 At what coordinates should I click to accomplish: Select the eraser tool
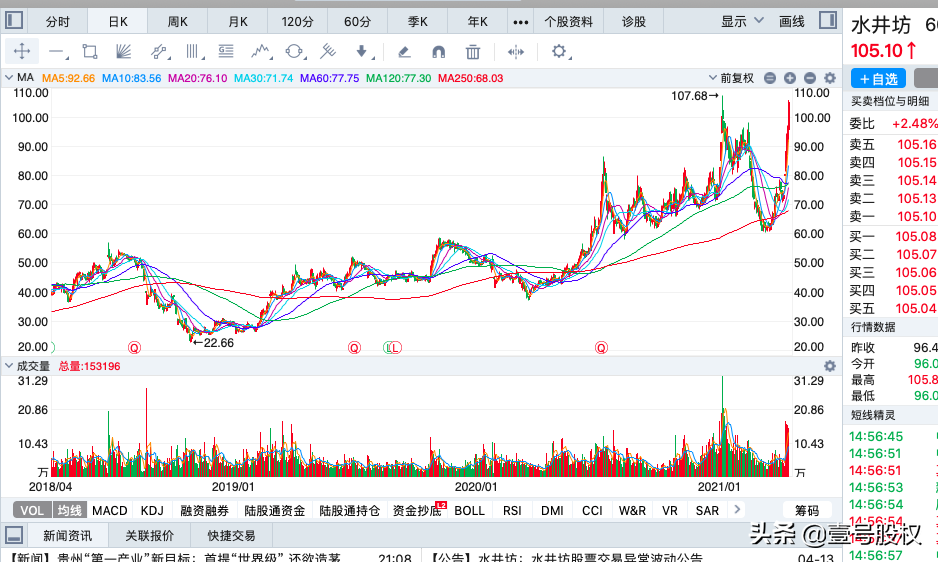click(x=404, y=52)
